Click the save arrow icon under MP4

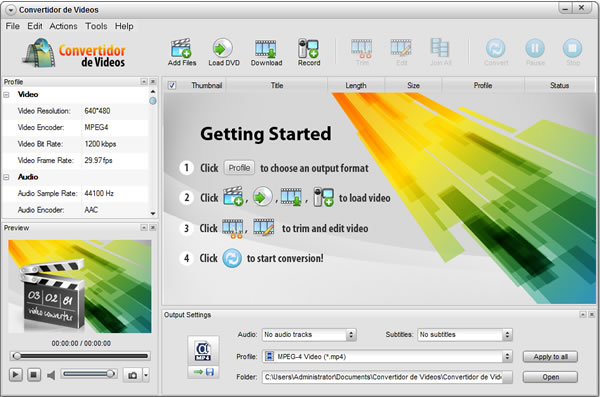pos(204,372)
